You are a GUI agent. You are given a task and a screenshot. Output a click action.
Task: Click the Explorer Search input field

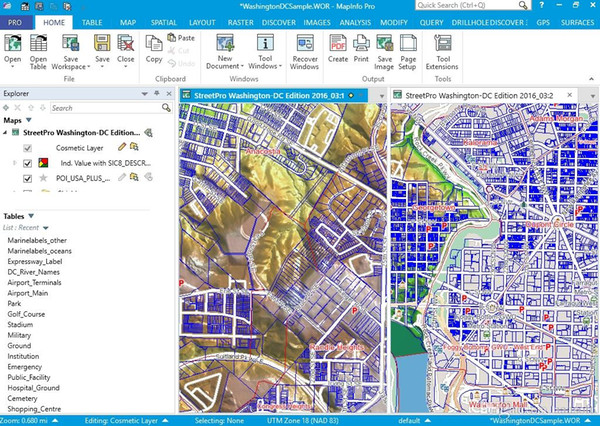106,108
